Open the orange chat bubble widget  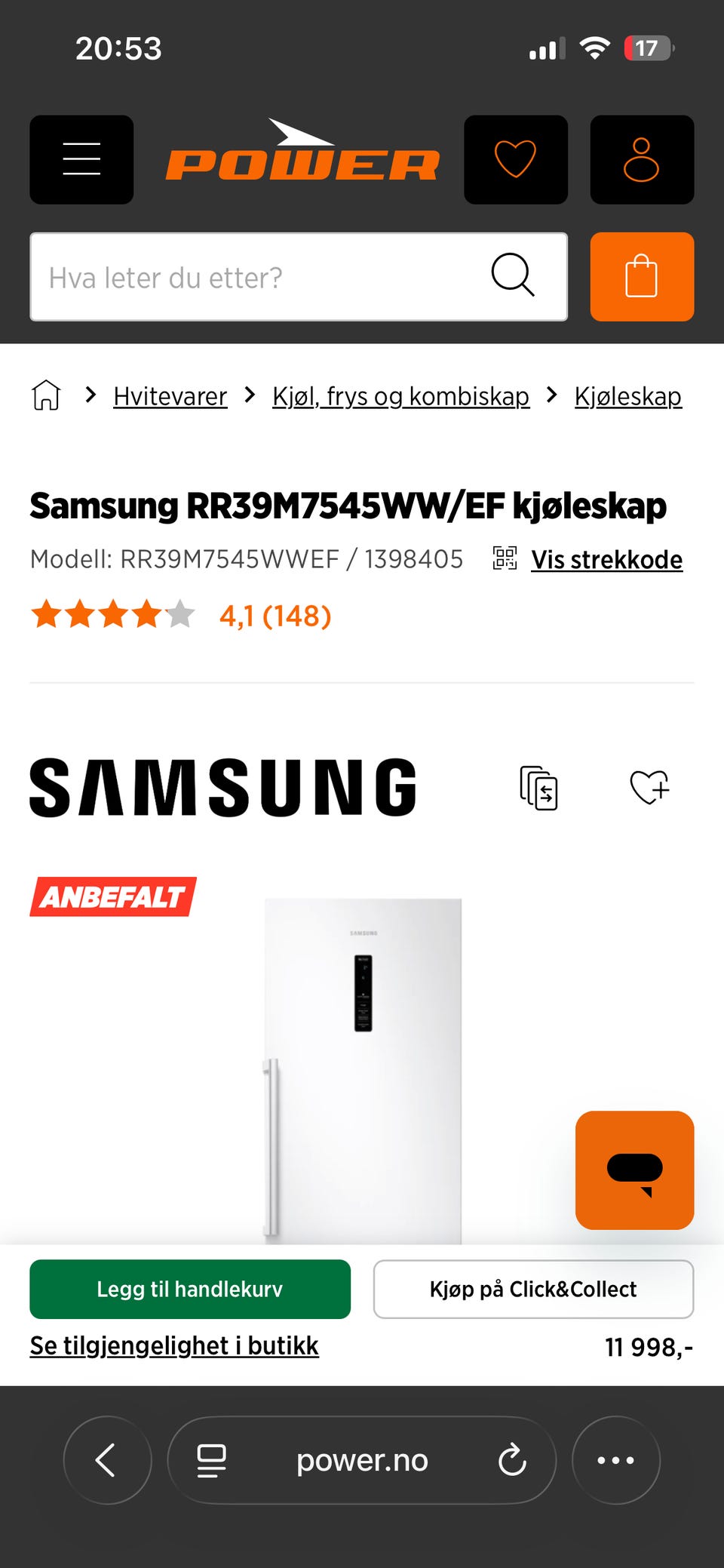click(x=634, y=1170)
